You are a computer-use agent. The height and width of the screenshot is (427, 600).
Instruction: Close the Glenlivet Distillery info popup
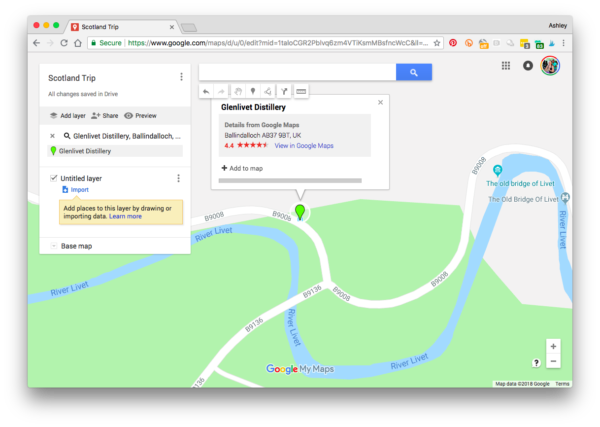[x=380, y=103]
